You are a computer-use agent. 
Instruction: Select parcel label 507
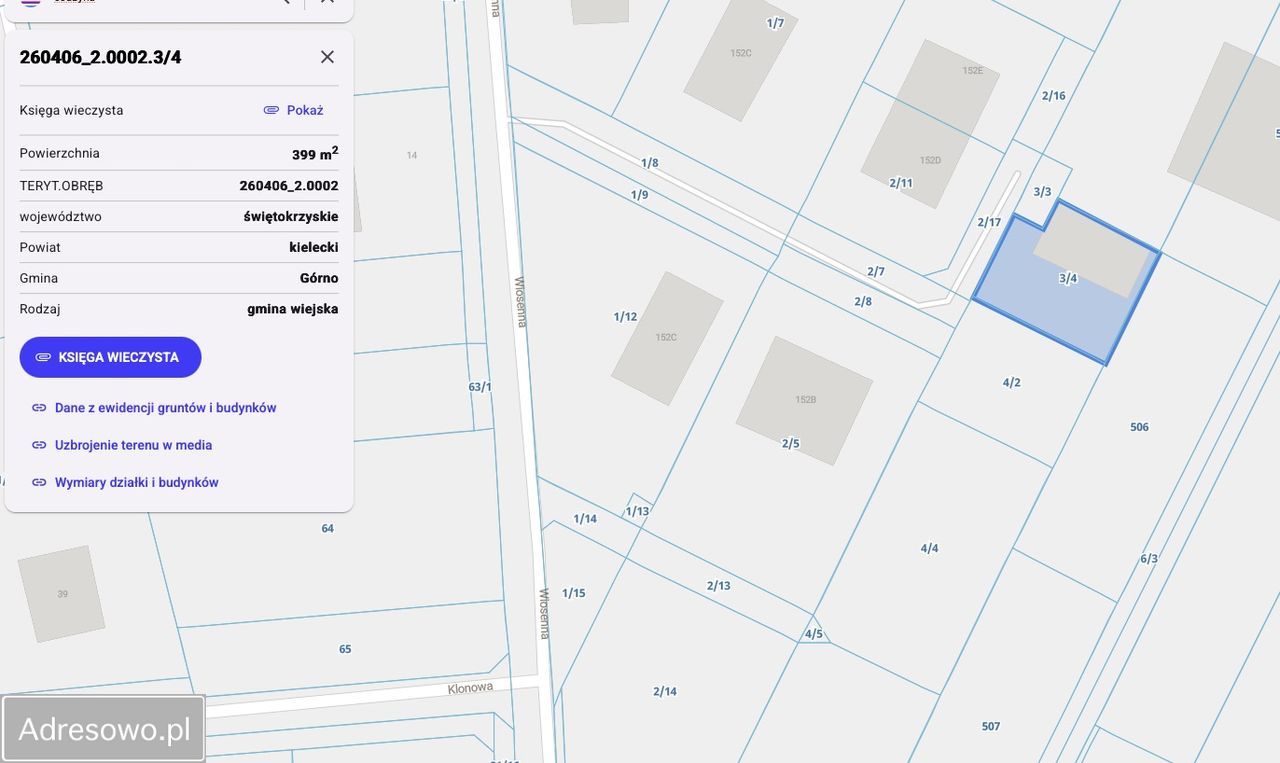pos(991,726)
